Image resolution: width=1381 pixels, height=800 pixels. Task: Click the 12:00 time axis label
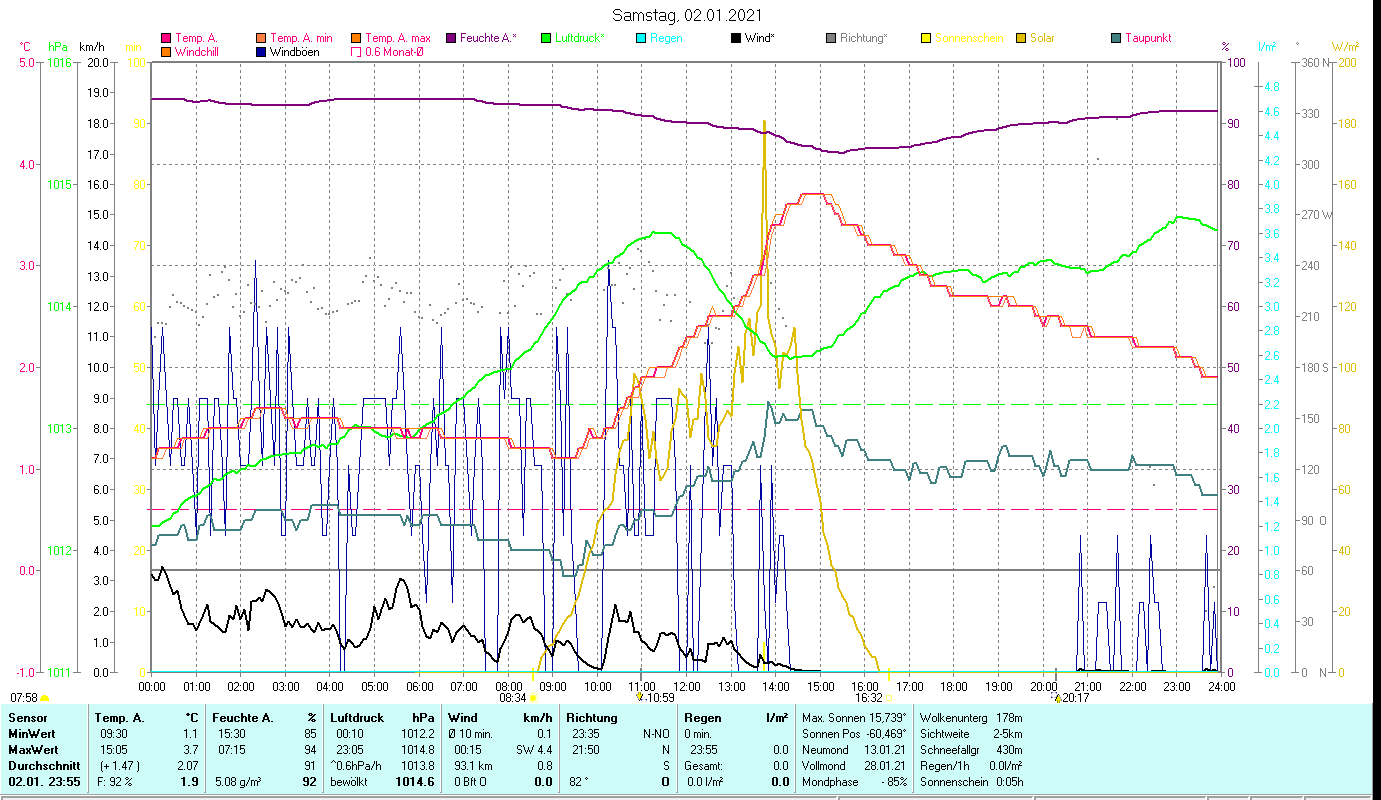click(x=686, y=686)
